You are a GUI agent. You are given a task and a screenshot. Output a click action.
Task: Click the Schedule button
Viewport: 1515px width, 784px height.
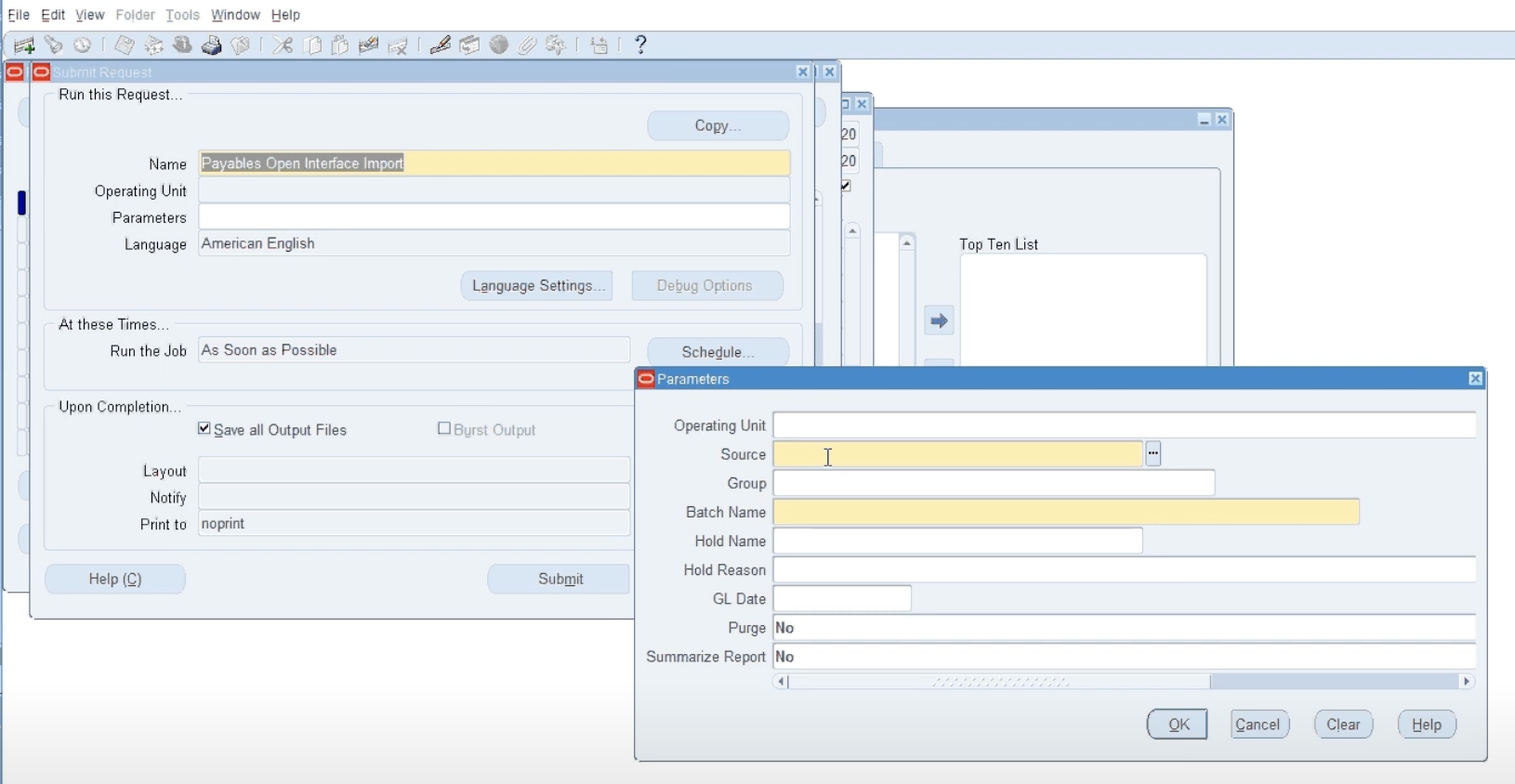(x=718, y=352)
